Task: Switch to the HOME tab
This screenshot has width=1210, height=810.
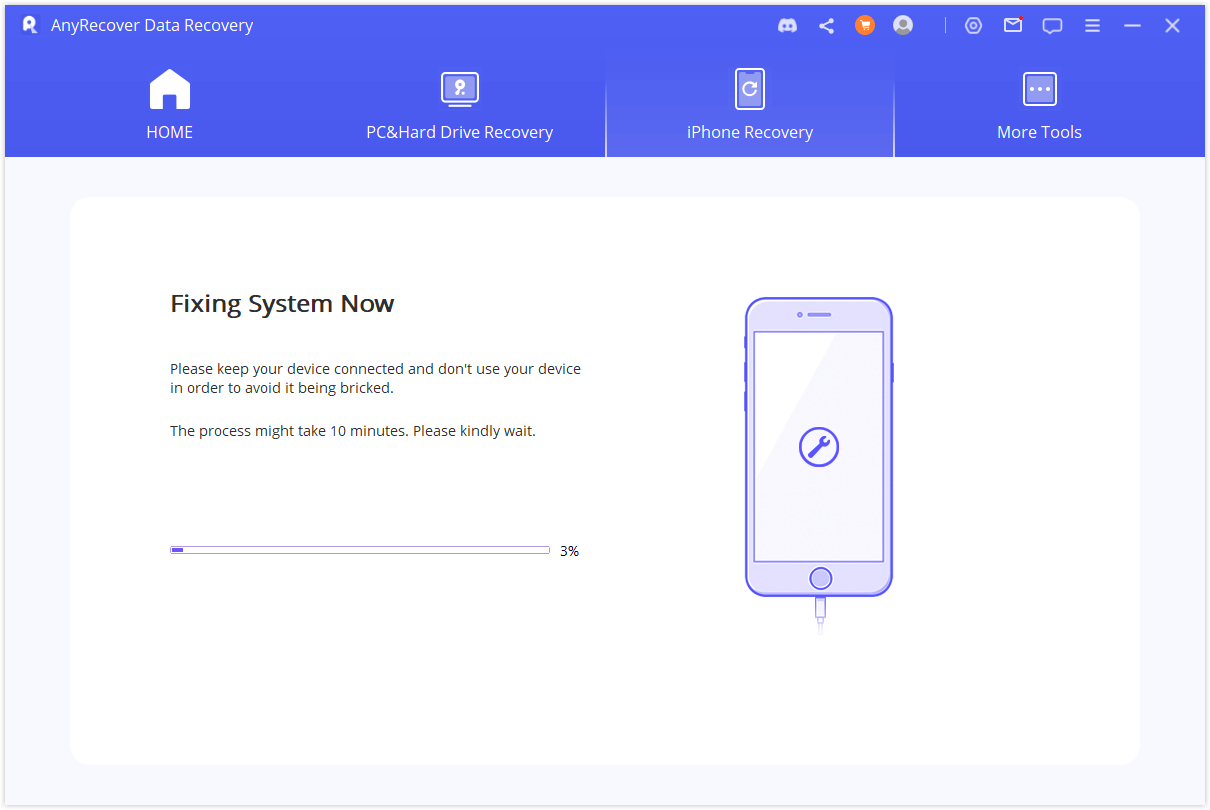Action: (x=169, y=105)
